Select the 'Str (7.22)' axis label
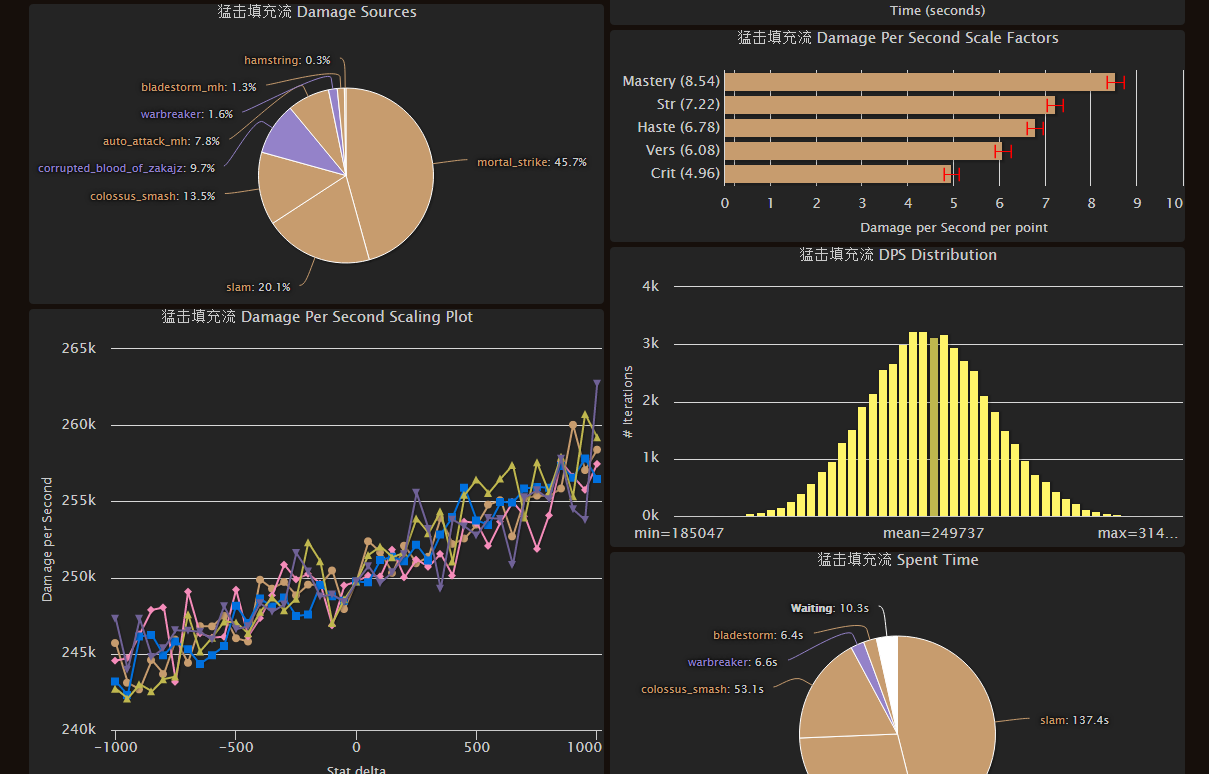The width and height of the screenshot is (1209, 774). click(688, 104)
